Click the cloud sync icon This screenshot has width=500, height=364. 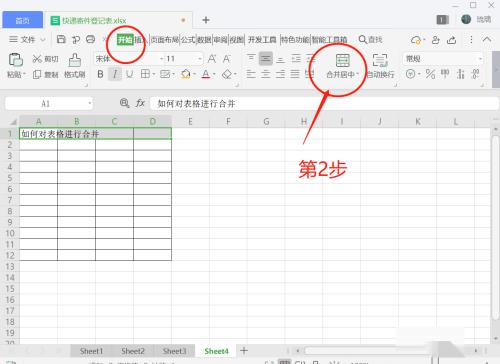(x=416, y=40)
